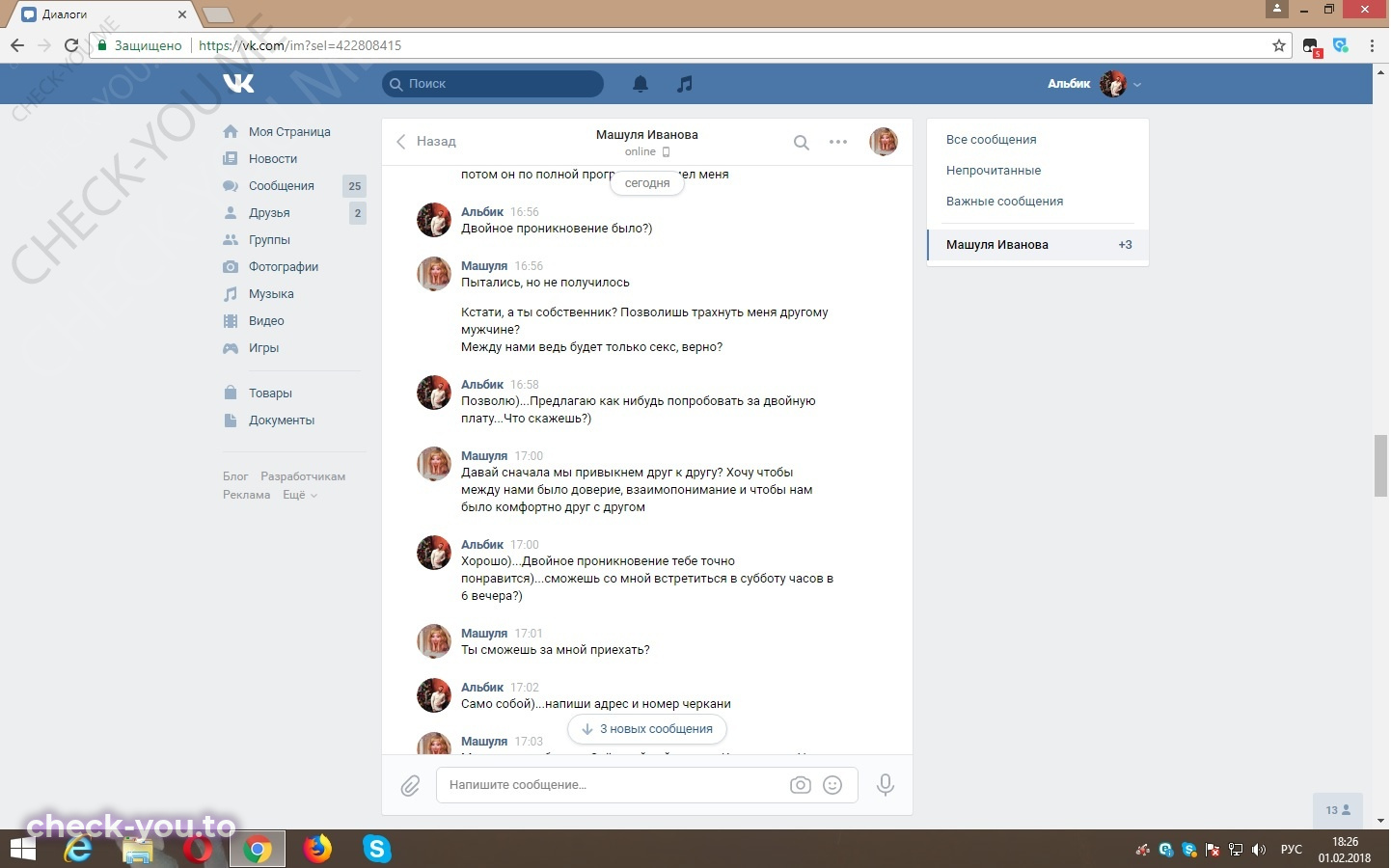The image size is (1391, 868).
Task: Open the online friends counter showing 13
Action: [x=1338, y=810]
